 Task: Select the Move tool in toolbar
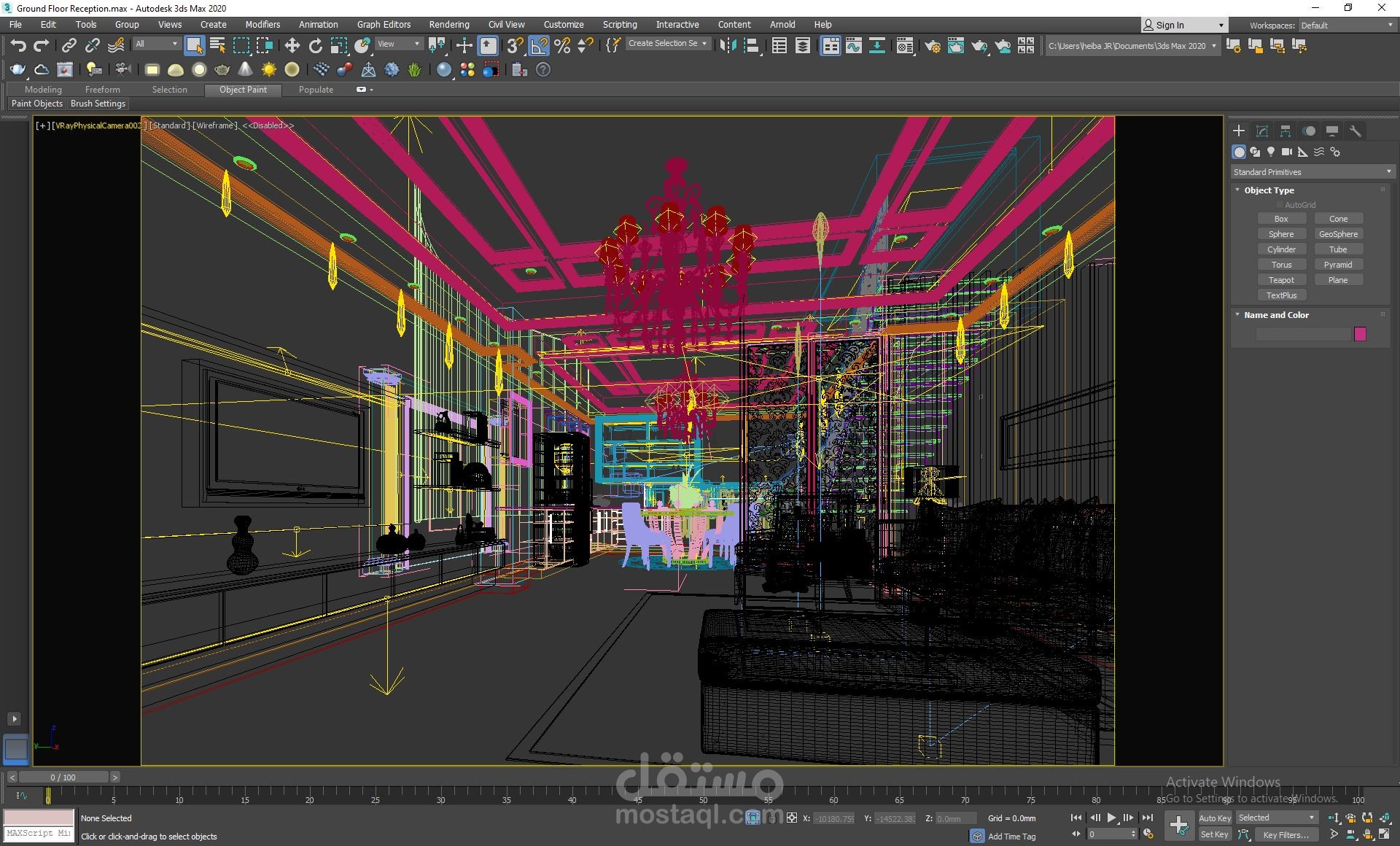point(292,46)
